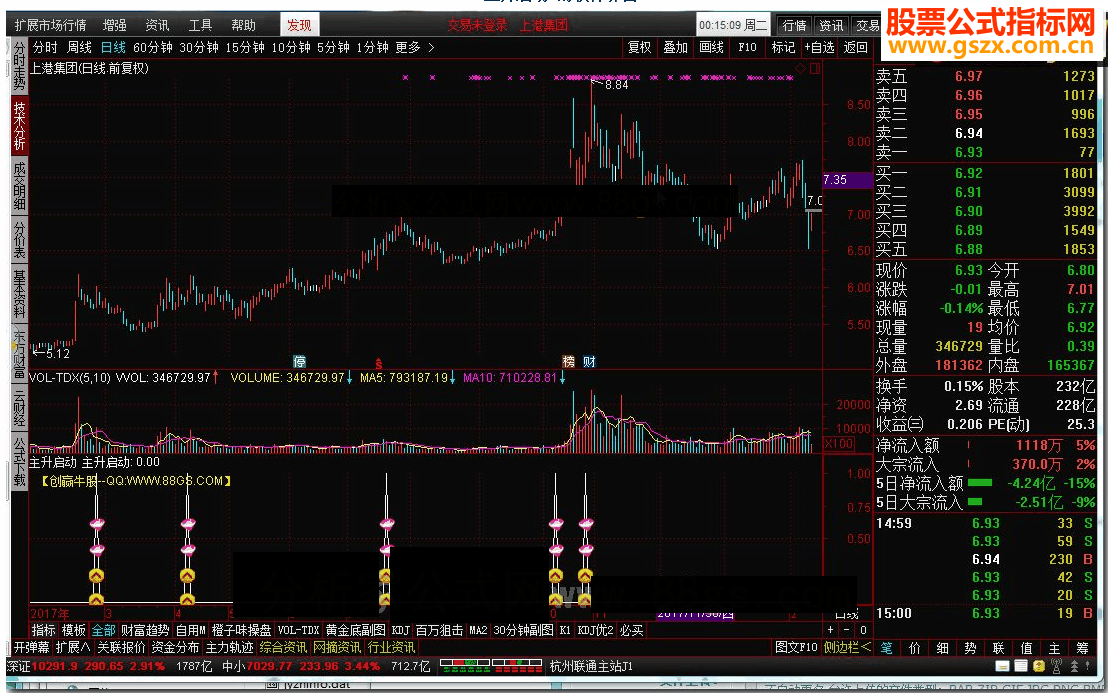Select the KDJ indicator tab
This screenshot has width=1108, height=693.
[401, 630]
